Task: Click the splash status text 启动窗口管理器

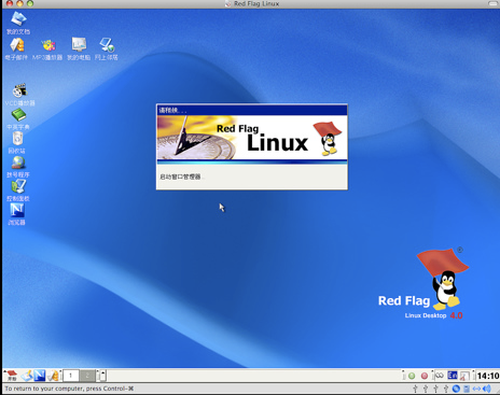Action: click(x=180, y=177)
